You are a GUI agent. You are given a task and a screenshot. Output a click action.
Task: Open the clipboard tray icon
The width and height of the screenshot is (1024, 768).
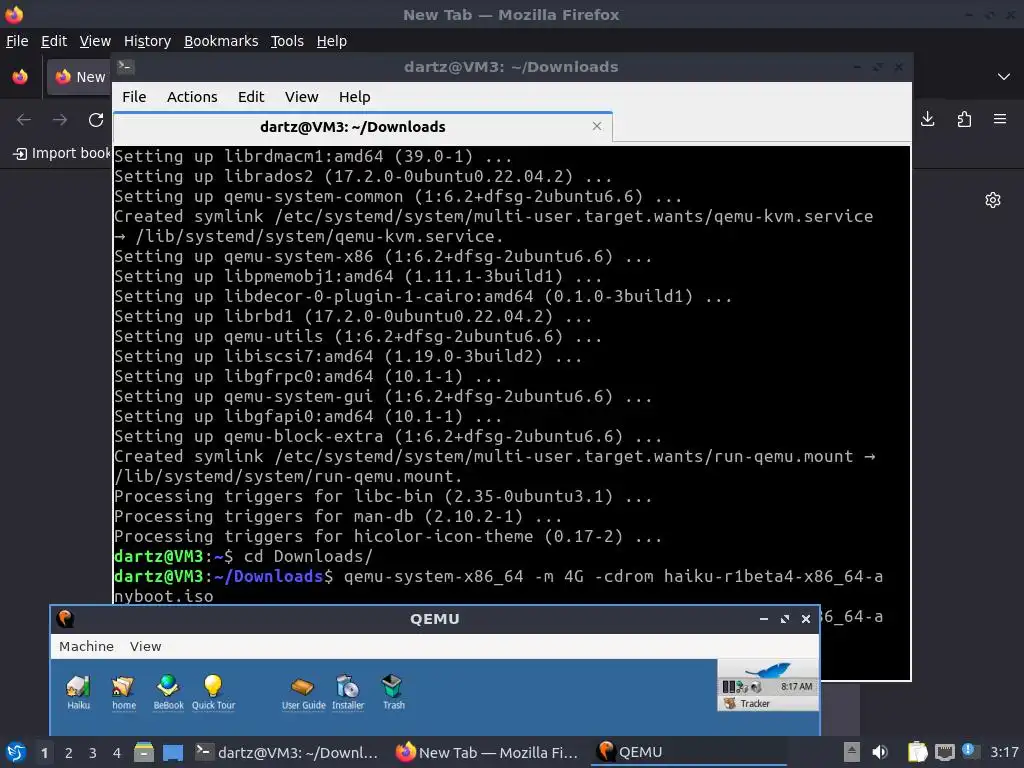[x=917, y=752]
